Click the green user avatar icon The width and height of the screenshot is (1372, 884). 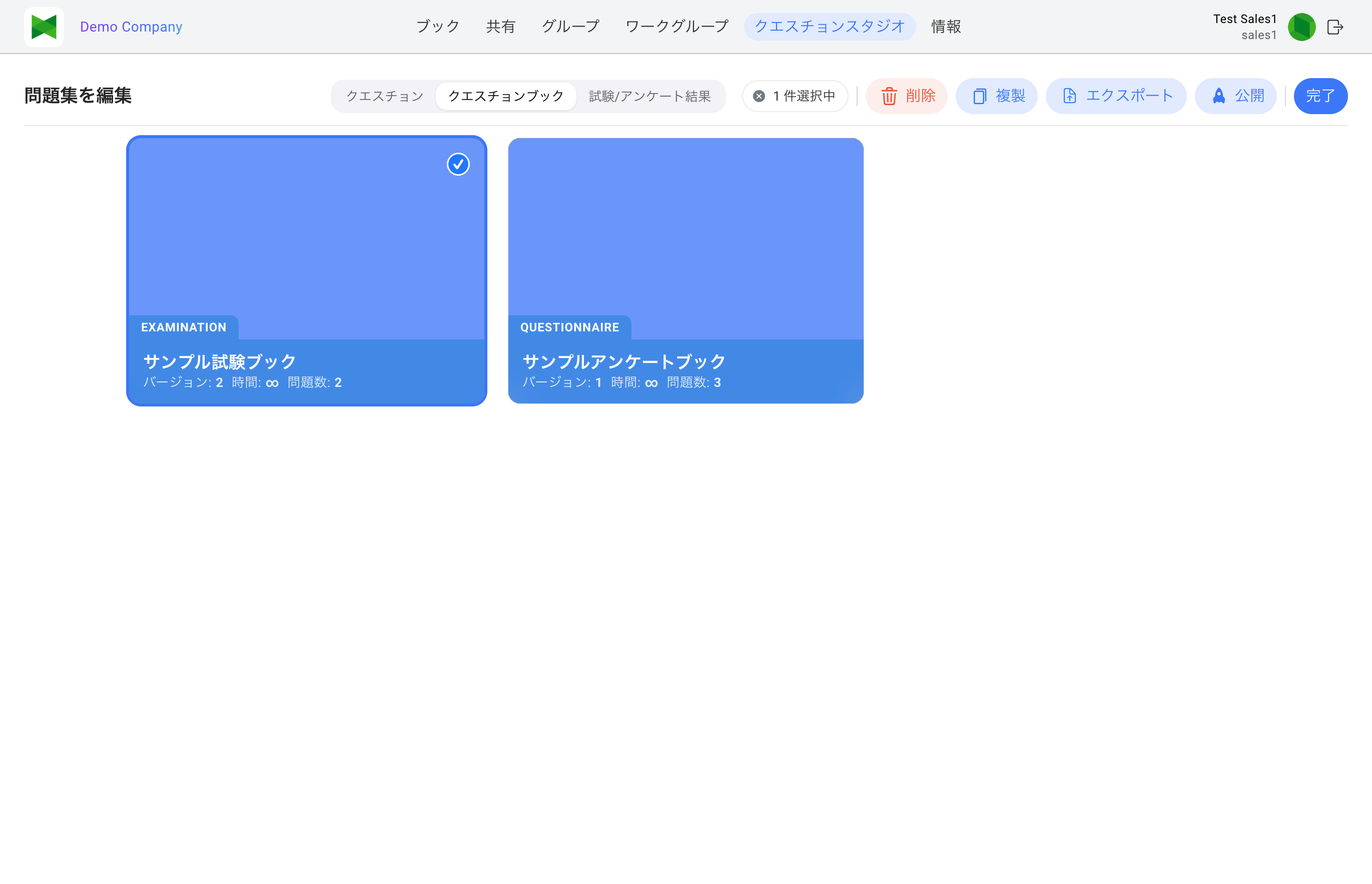[x=1301, y=27]
